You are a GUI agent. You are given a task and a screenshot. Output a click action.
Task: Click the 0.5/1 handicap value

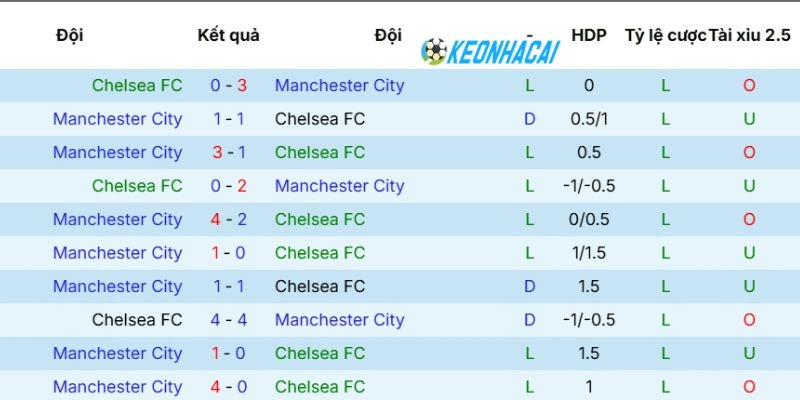[589, 119]
